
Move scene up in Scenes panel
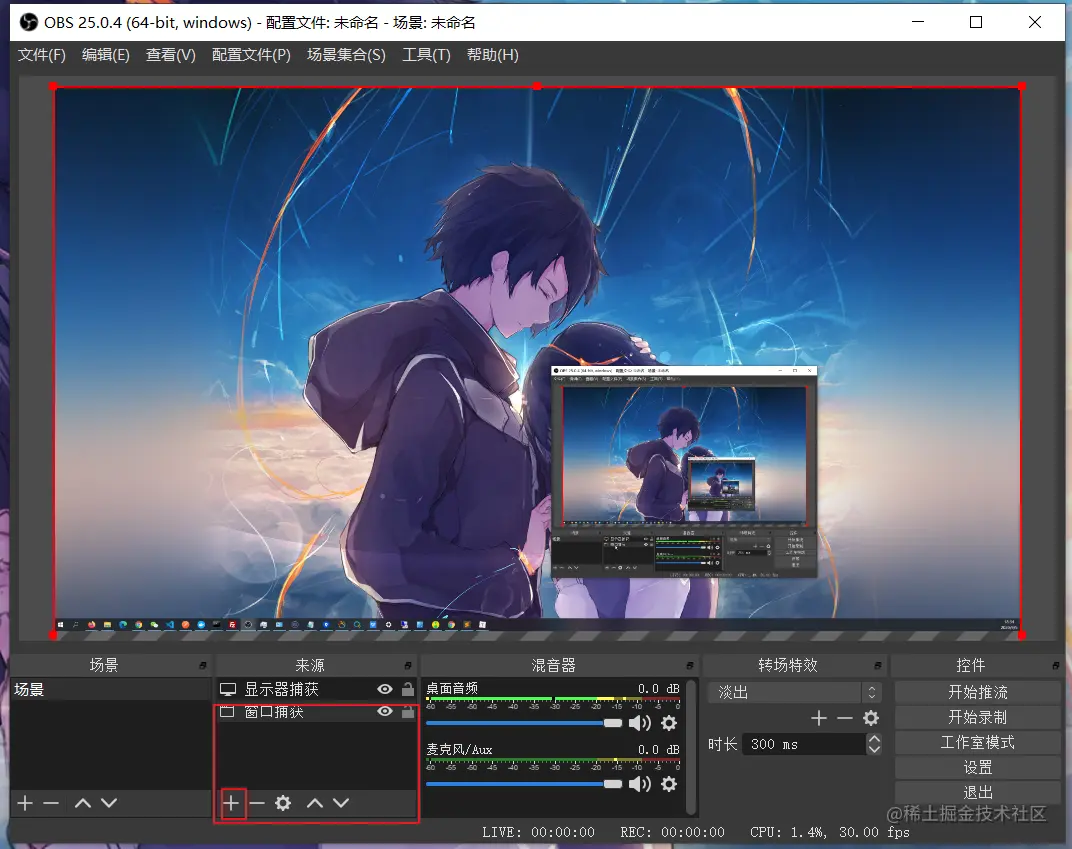(x=83, y=803)
